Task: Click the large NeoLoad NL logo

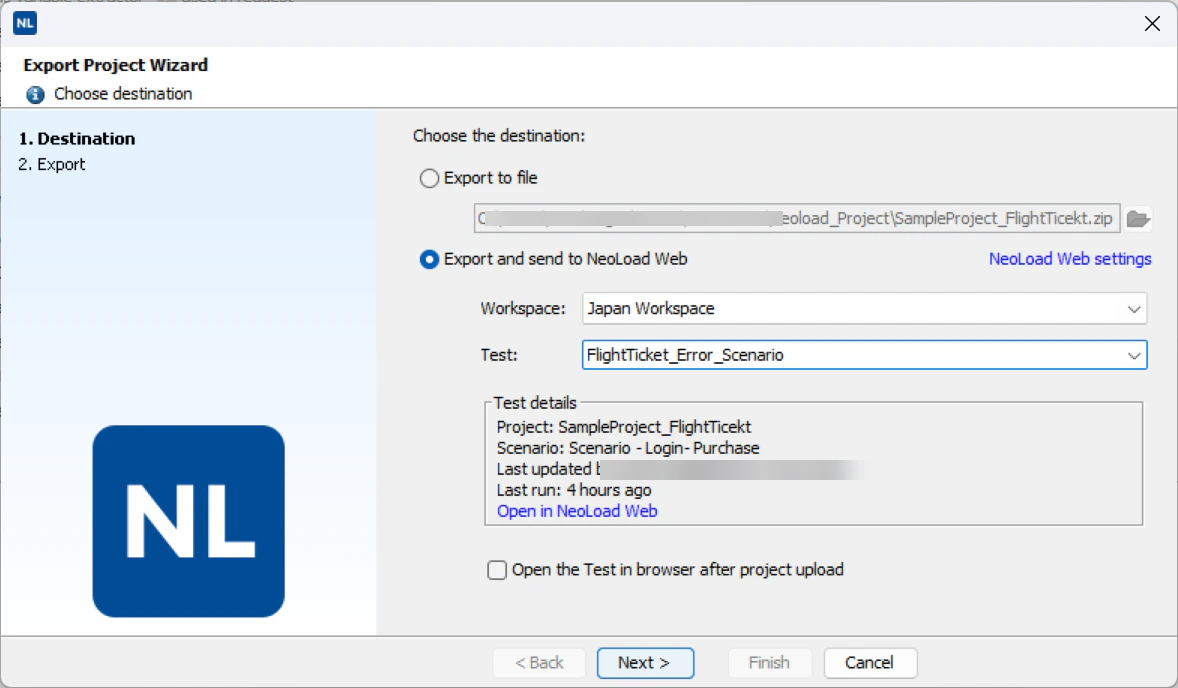Action: pos(189,521)
